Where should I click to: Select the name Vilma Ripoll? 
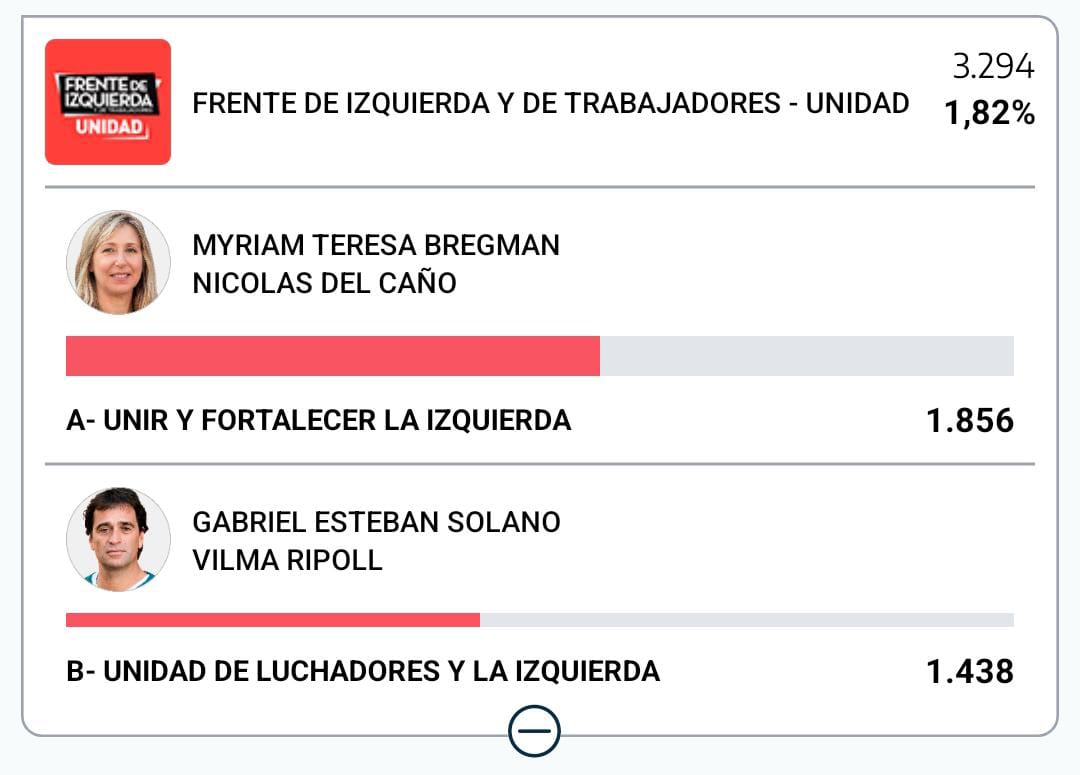(287, 560)
